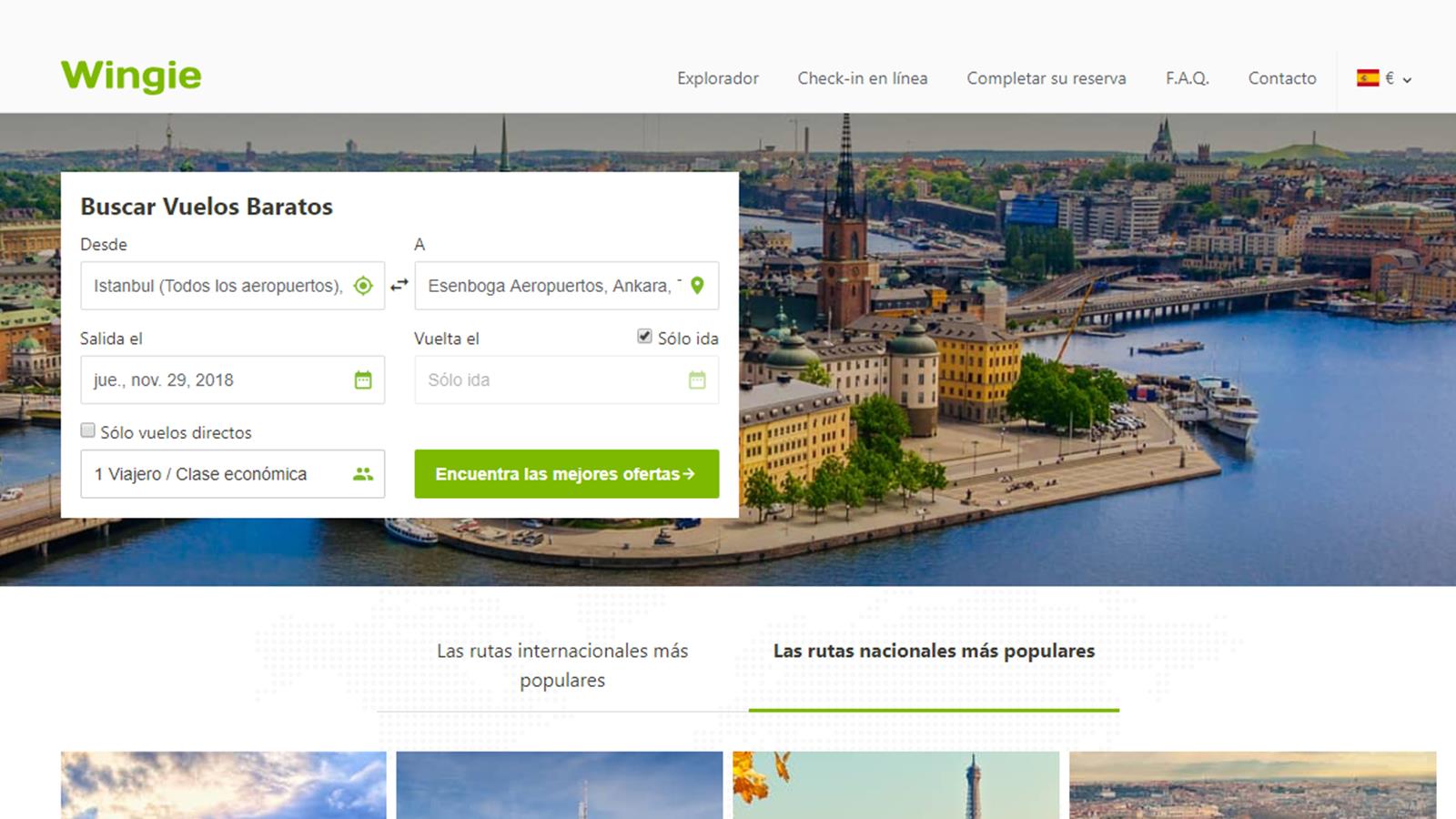Open the Check-in en línea link
This screenshot has height=819, width=1456.
pos(863,78)
